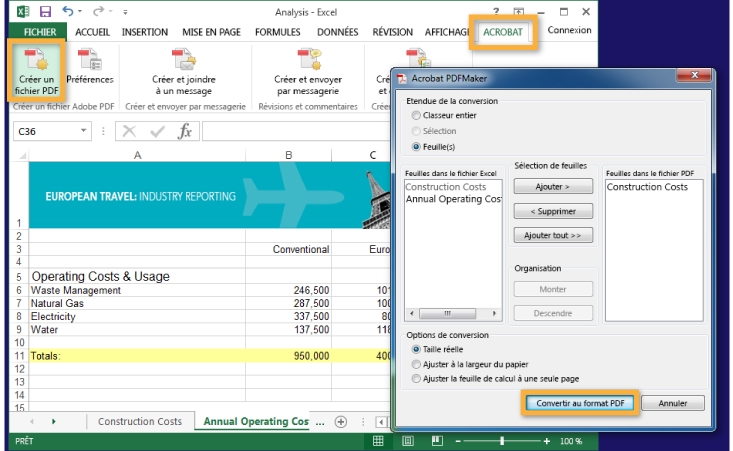The width and height of the screenshot is (733, 451).
Task: Click the Excel application logo icon
Action: 22,11
